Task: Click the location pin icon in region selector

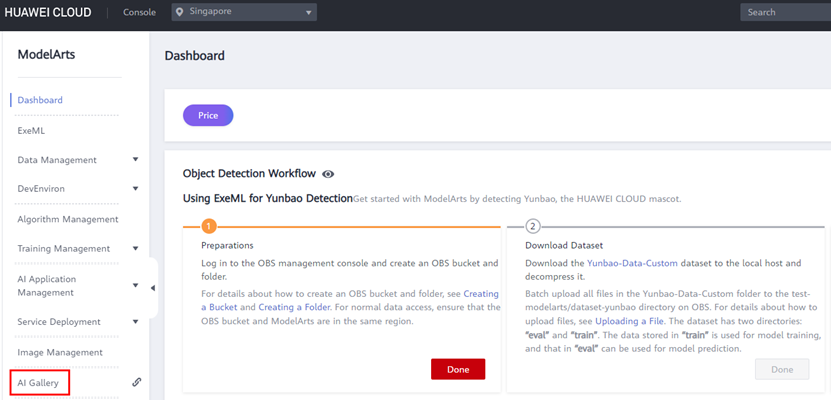Action: [x=180, y=13]
